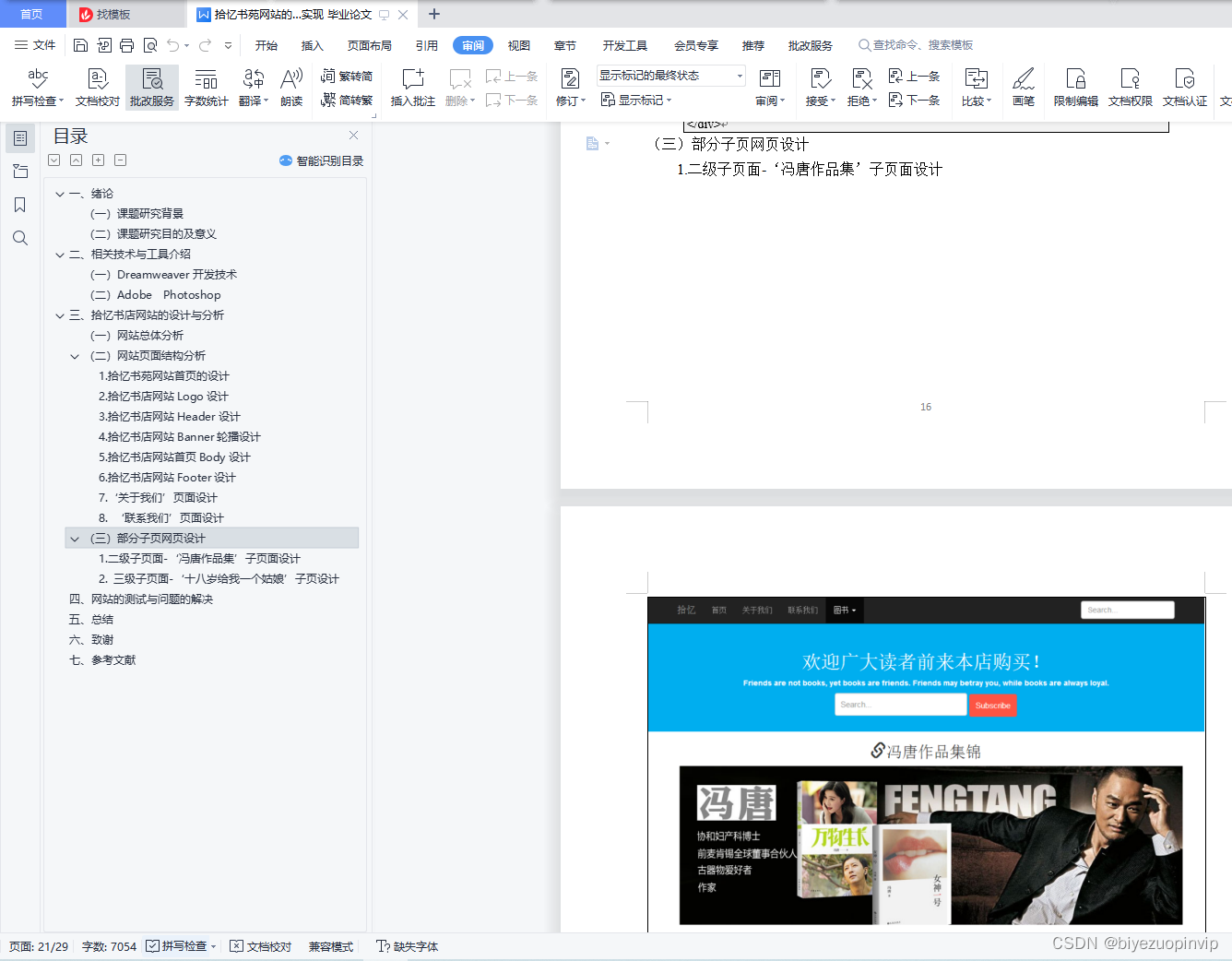The image size is (1232, 961).
Task: Select outline item 5.拾忆书店网站首页 Body 设计
Action: (x=174, y=457)
